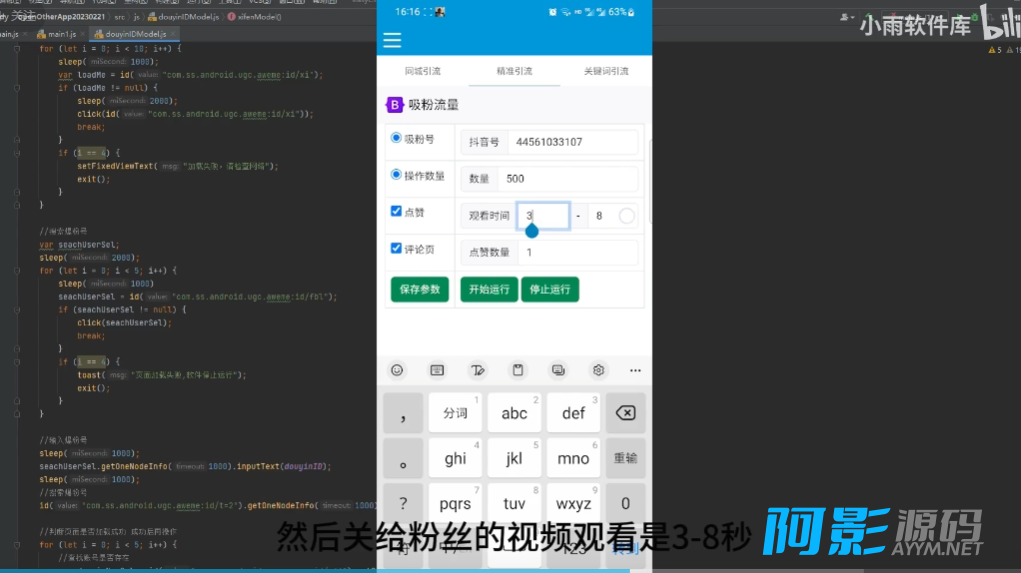
Task: Tap the tuv key on keyboard
Action: (x=514, y=503)
